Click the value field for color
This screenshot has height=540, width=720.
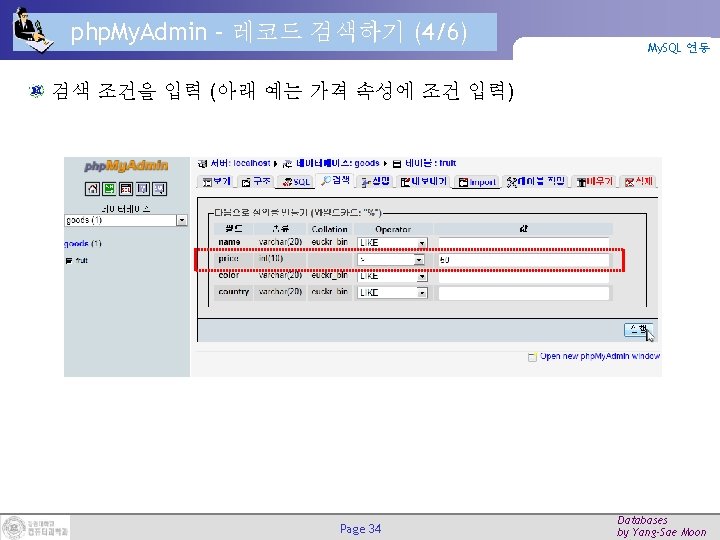pyautogui.click(x=523, y=276)
